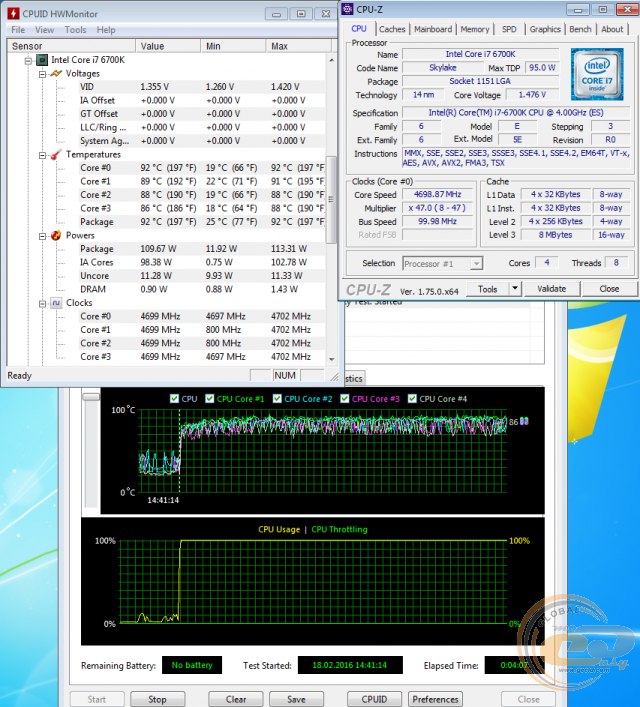Click the Temperatures thermometer icon
This screenshot has height=707, width=640.
[56, 155]
